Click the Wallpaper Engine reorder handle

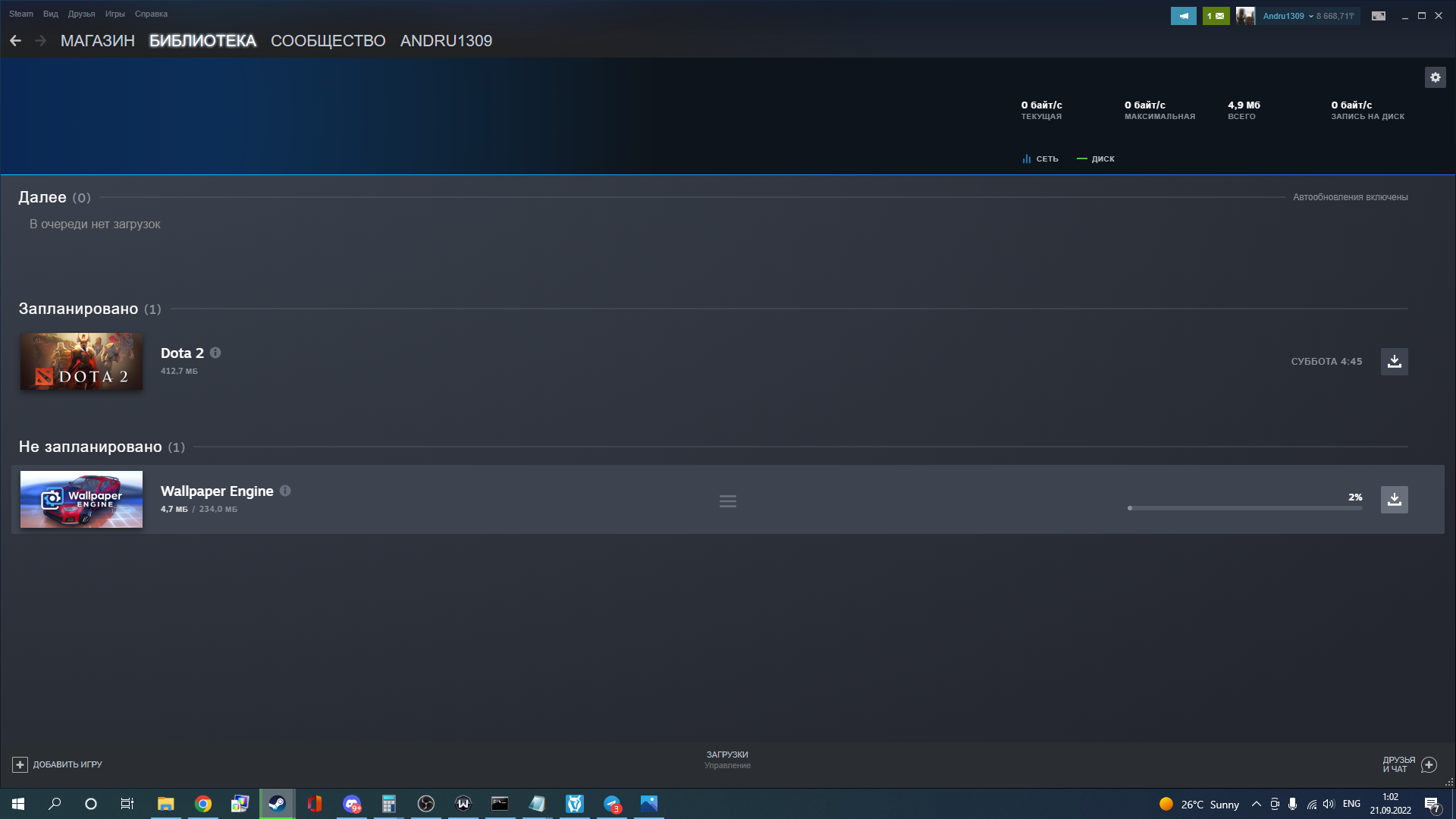click(728, 501)
